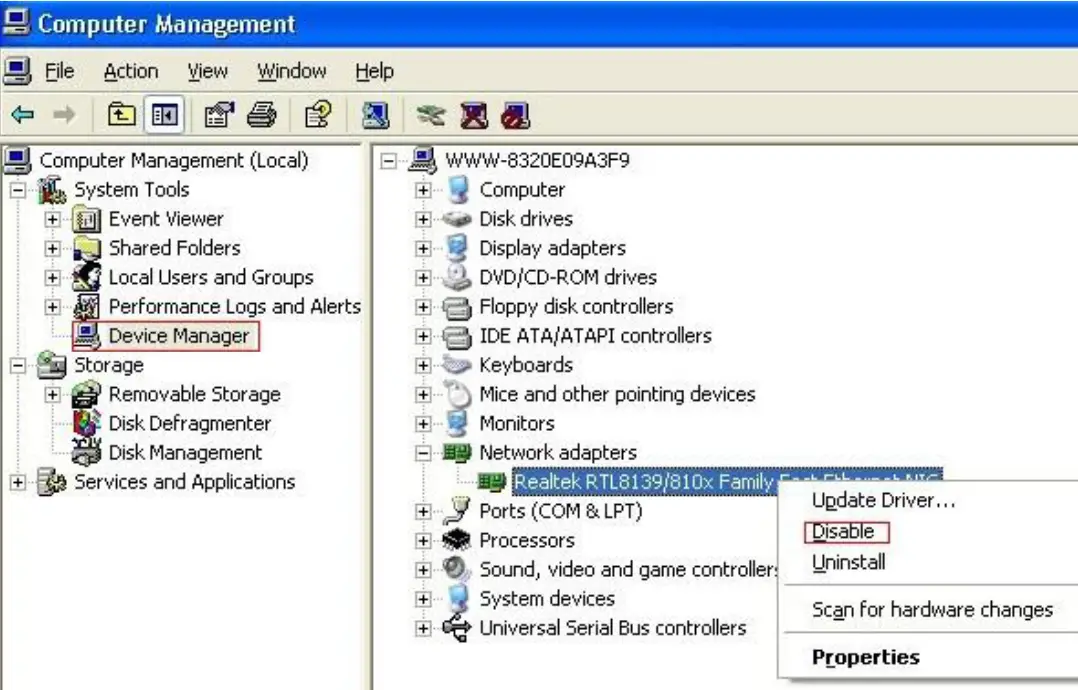
Task: Click the Performance Logs and Alerts icon
Action: [x=87, y=307]
